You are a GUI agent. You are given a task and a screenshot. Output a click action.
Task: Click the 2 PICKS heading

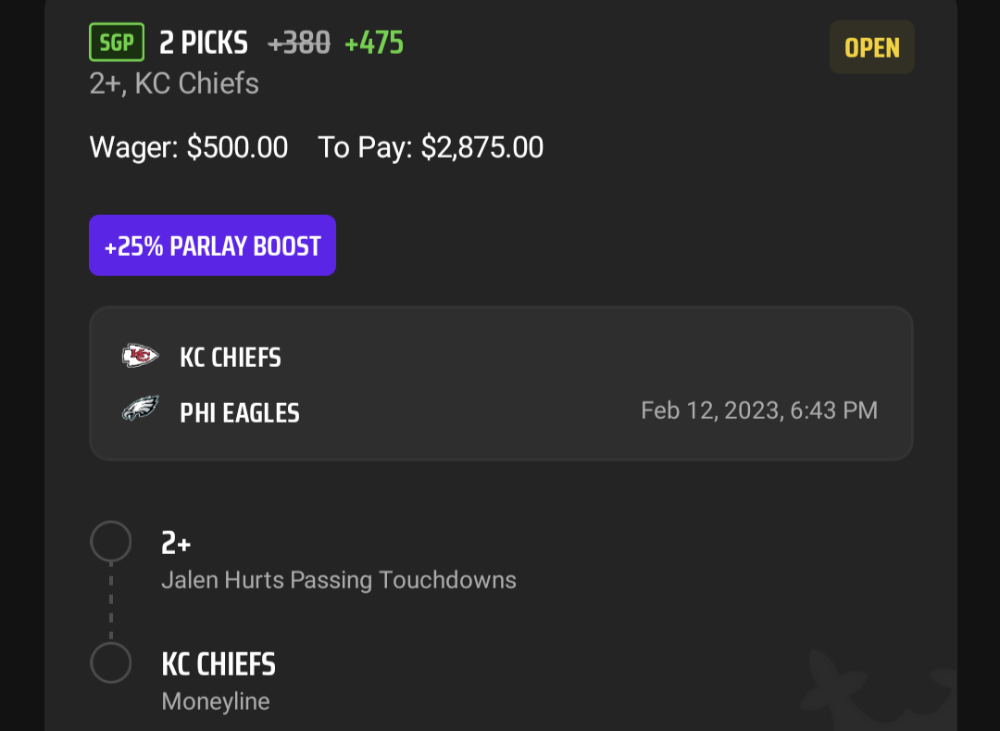pos(203,43)
